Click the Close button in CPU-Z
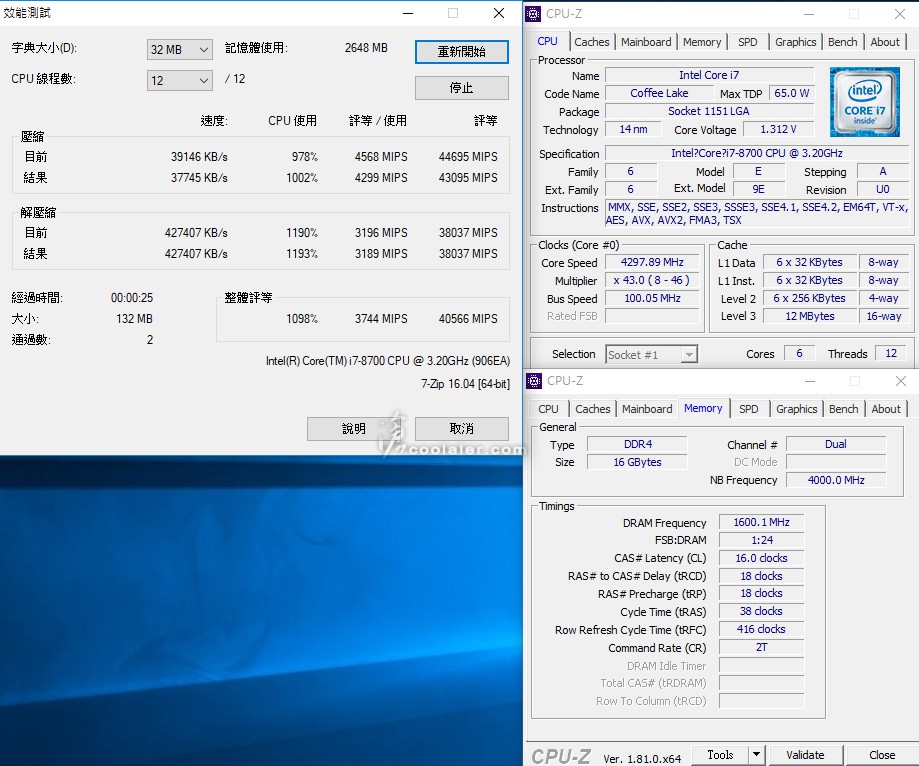This screenshot has width=919, height=766. [x=882, y=755]
